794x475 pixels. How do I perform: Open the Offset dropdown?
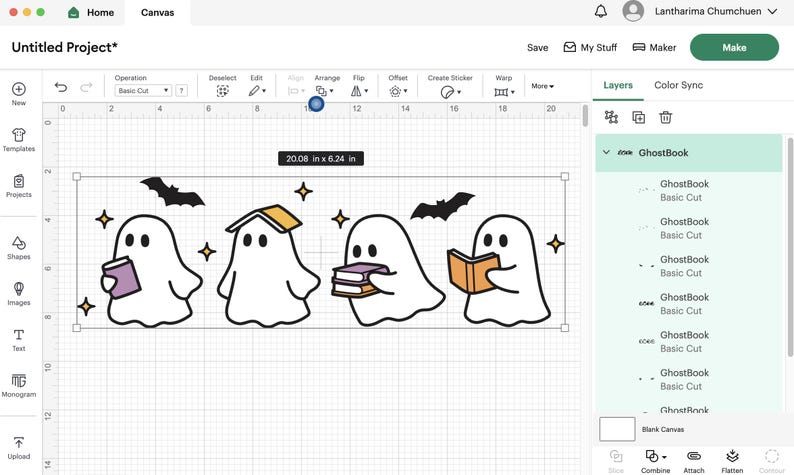point(398,91)
